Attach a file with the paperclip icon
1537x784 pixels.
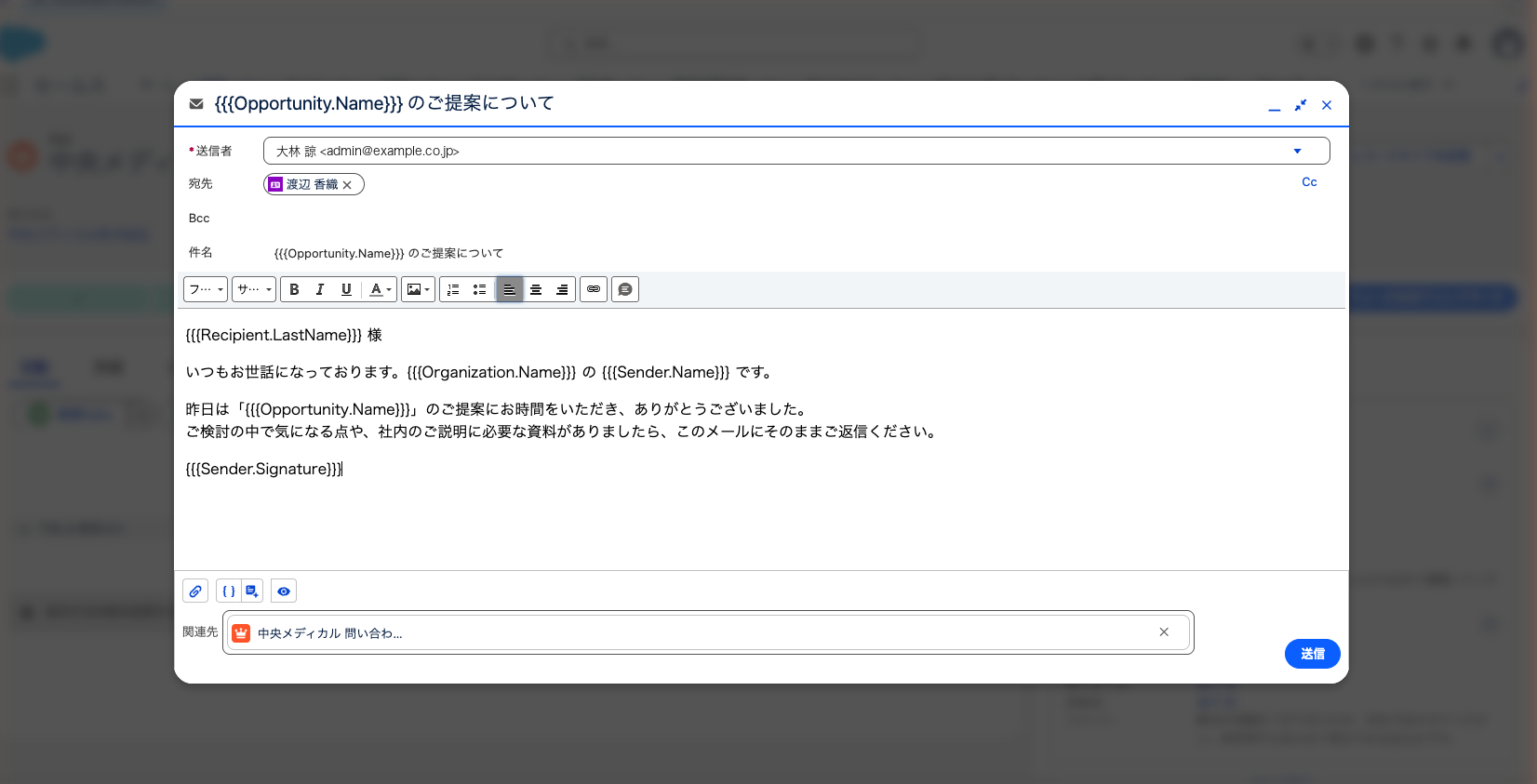tap(195, 591)
